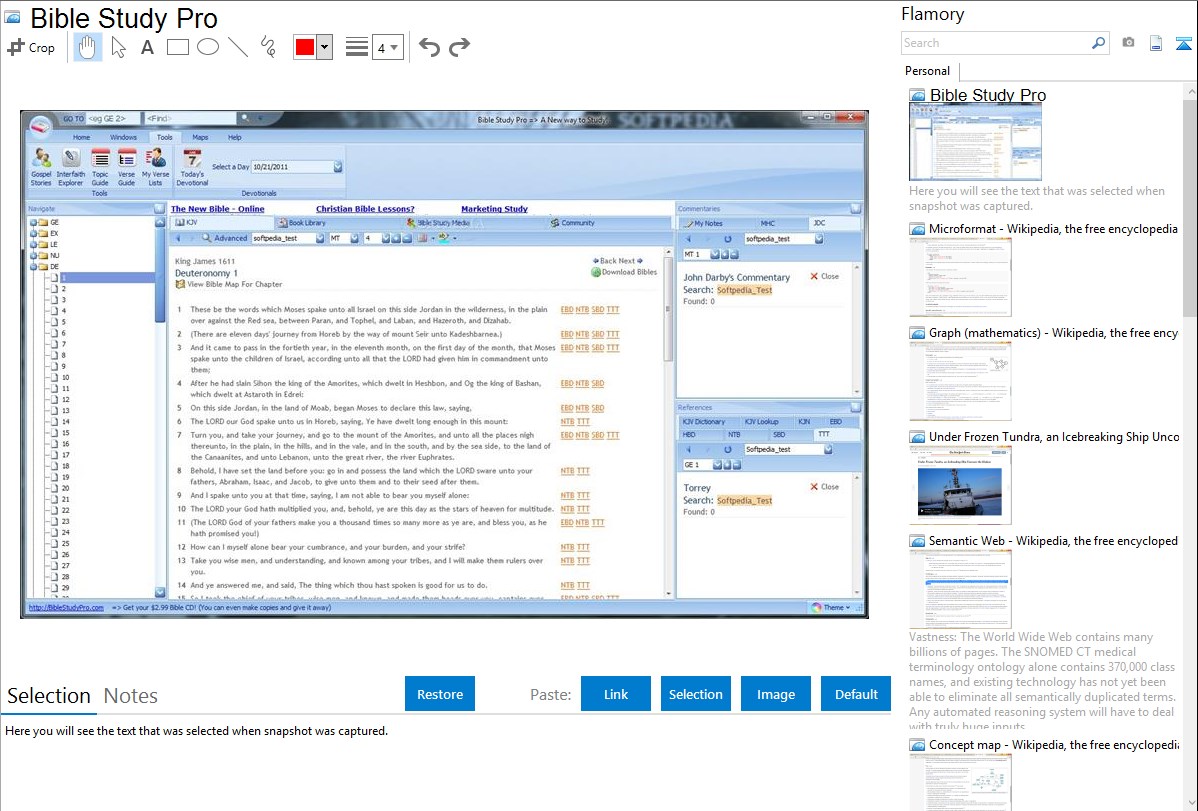Switch to the Community tab
Viewport: 1198px width, 811px height.
pyautogui.click(x=573, y=223)
